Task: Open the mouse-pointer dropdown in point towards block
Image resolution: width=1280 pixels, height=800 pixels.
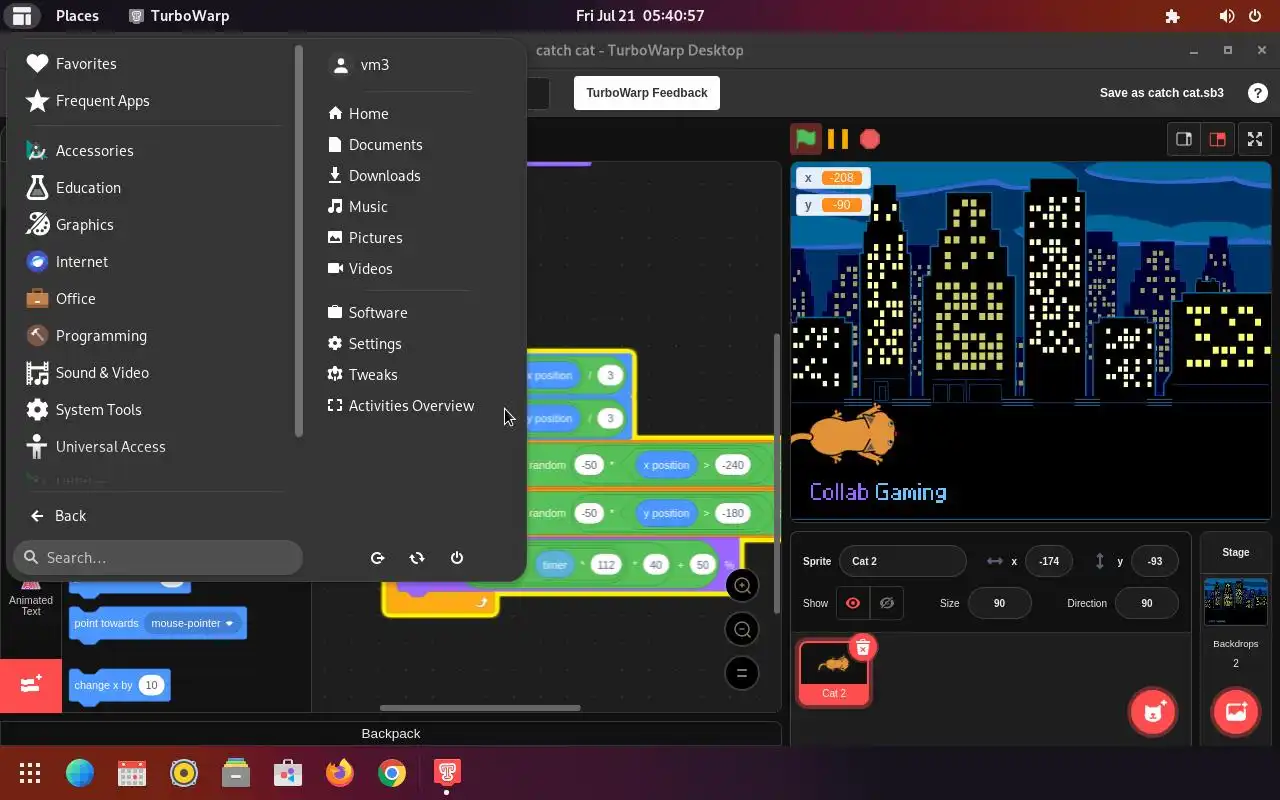Action: click(192, 623)
